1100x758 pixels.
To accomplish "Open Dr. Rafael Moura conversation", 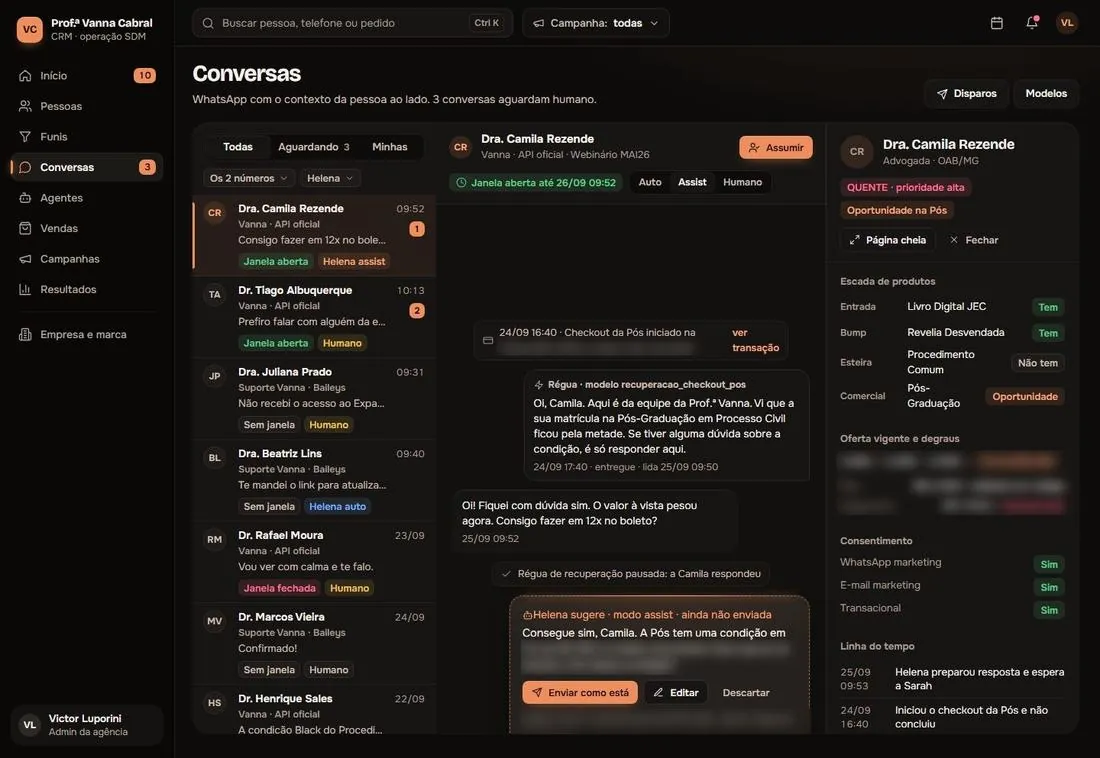I will coord(314,562).
